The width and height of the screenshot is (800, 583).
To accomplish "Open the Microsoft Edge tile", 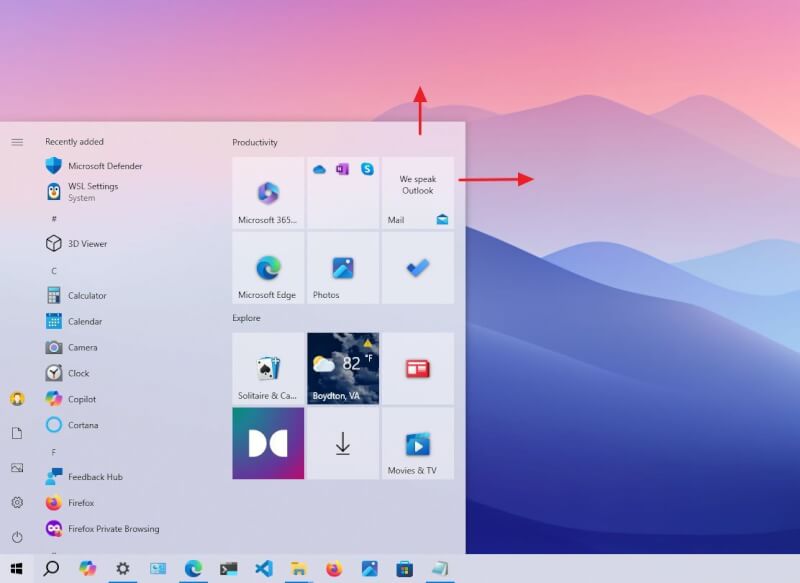I will click(x=268, y=268).
